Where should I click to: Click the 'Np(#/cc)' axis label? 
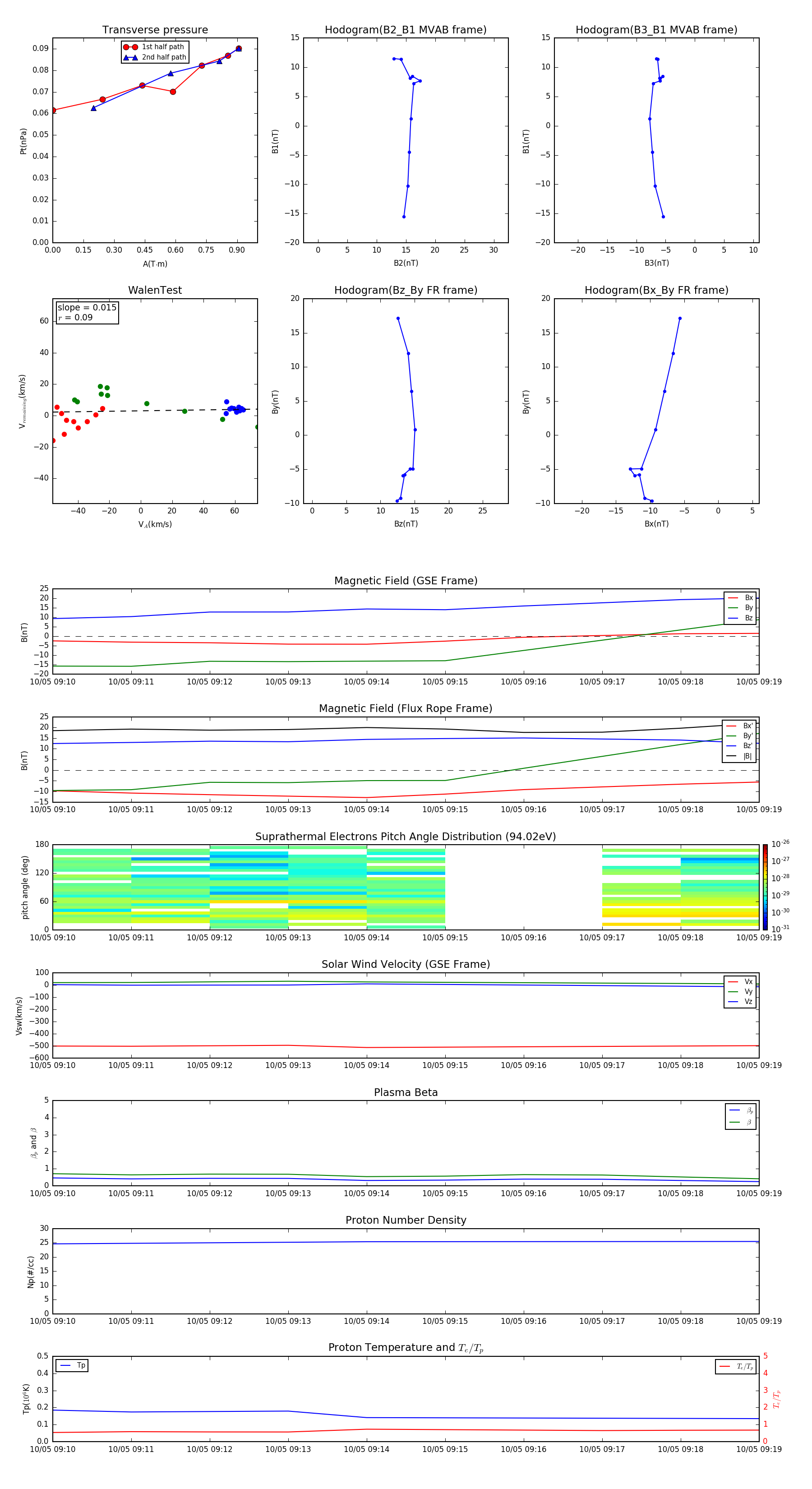pos(31,1271)
